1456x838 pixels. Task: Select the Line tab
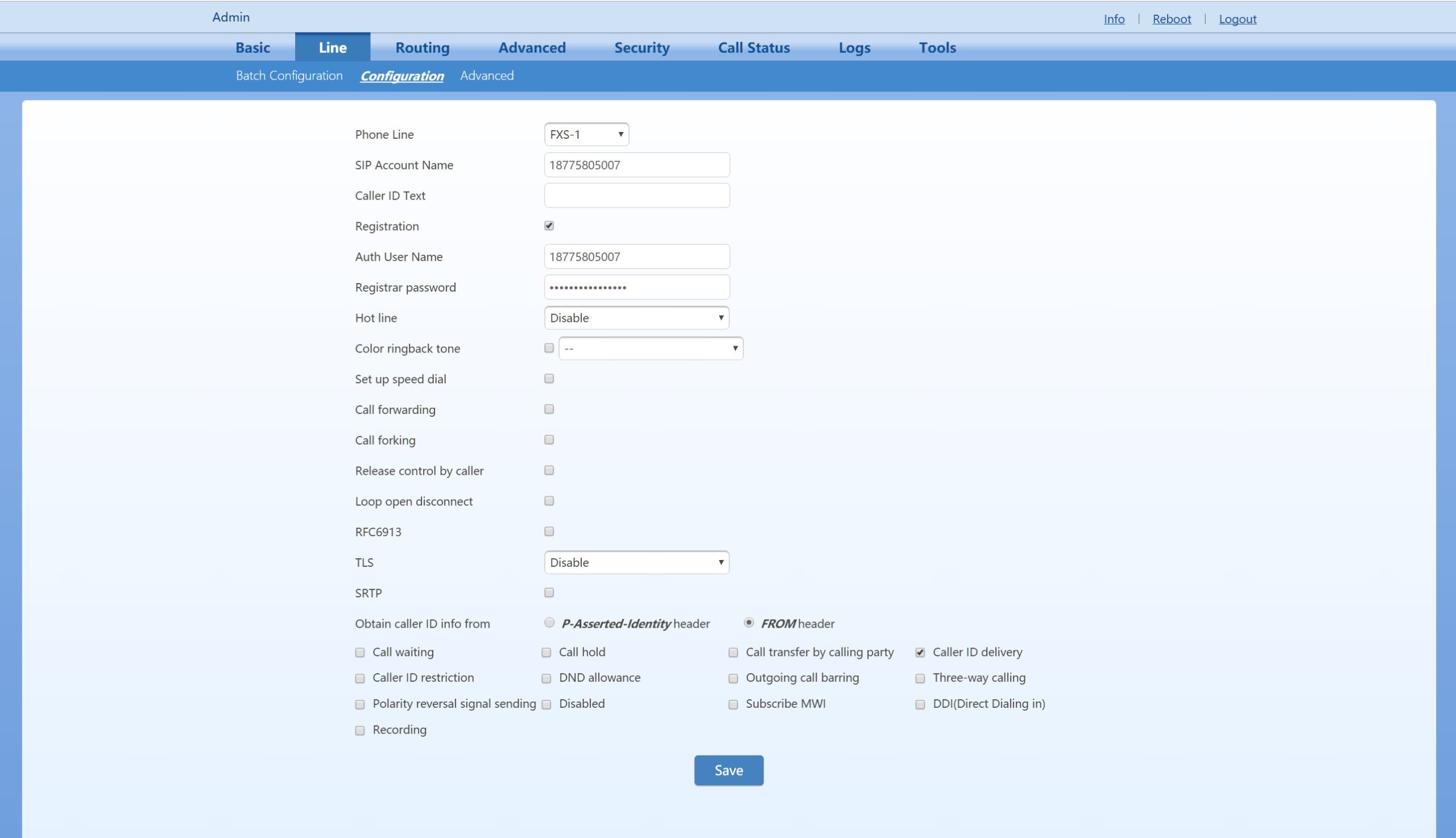[x=333, y=47]
